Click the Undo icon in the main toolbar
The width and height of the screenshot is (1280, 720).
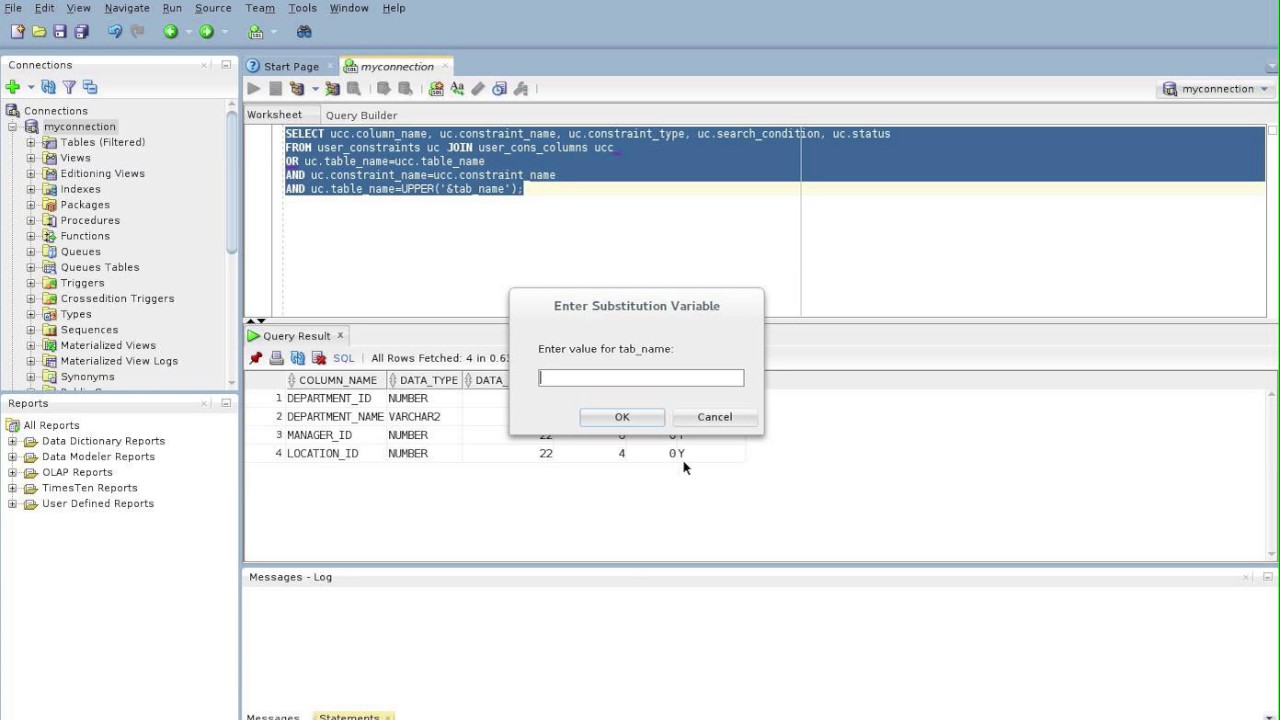click(x=113, y=31)
